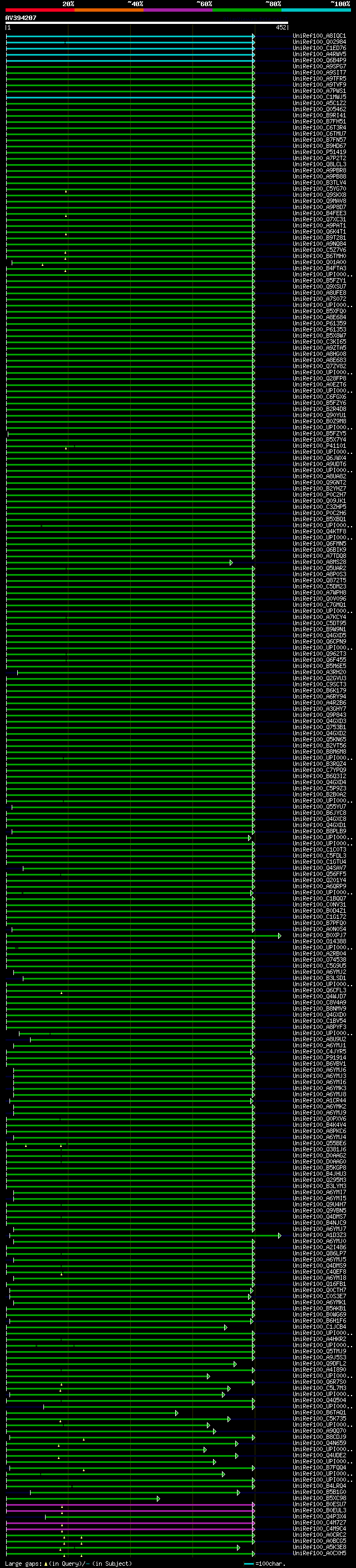Select label UniRef100_Q872T5
This screenshot has height=1568, width=356.
pos(319,581)
